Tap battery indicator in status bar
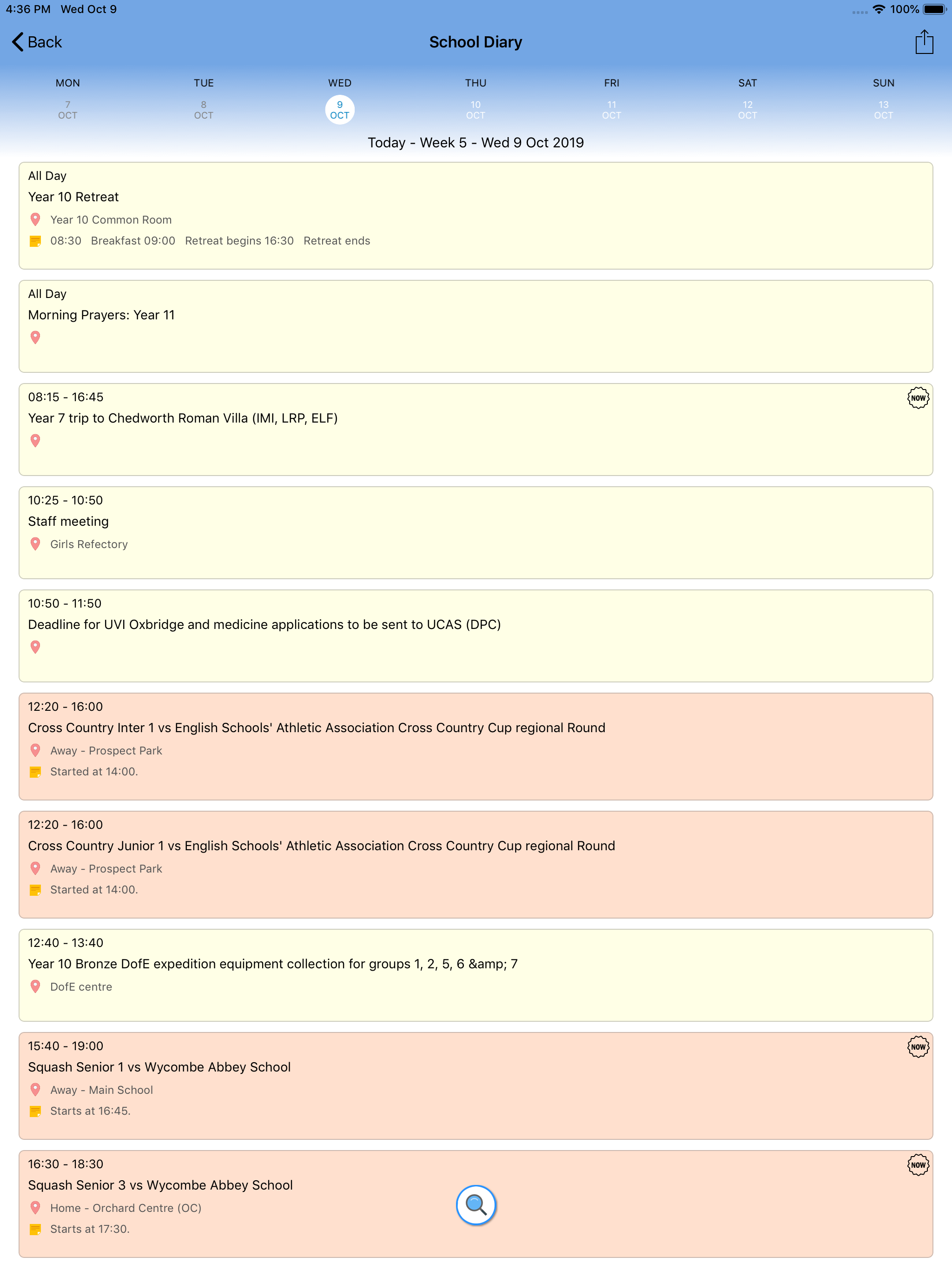This screenshot has height=1270, width=952. [x=935, y=9]
